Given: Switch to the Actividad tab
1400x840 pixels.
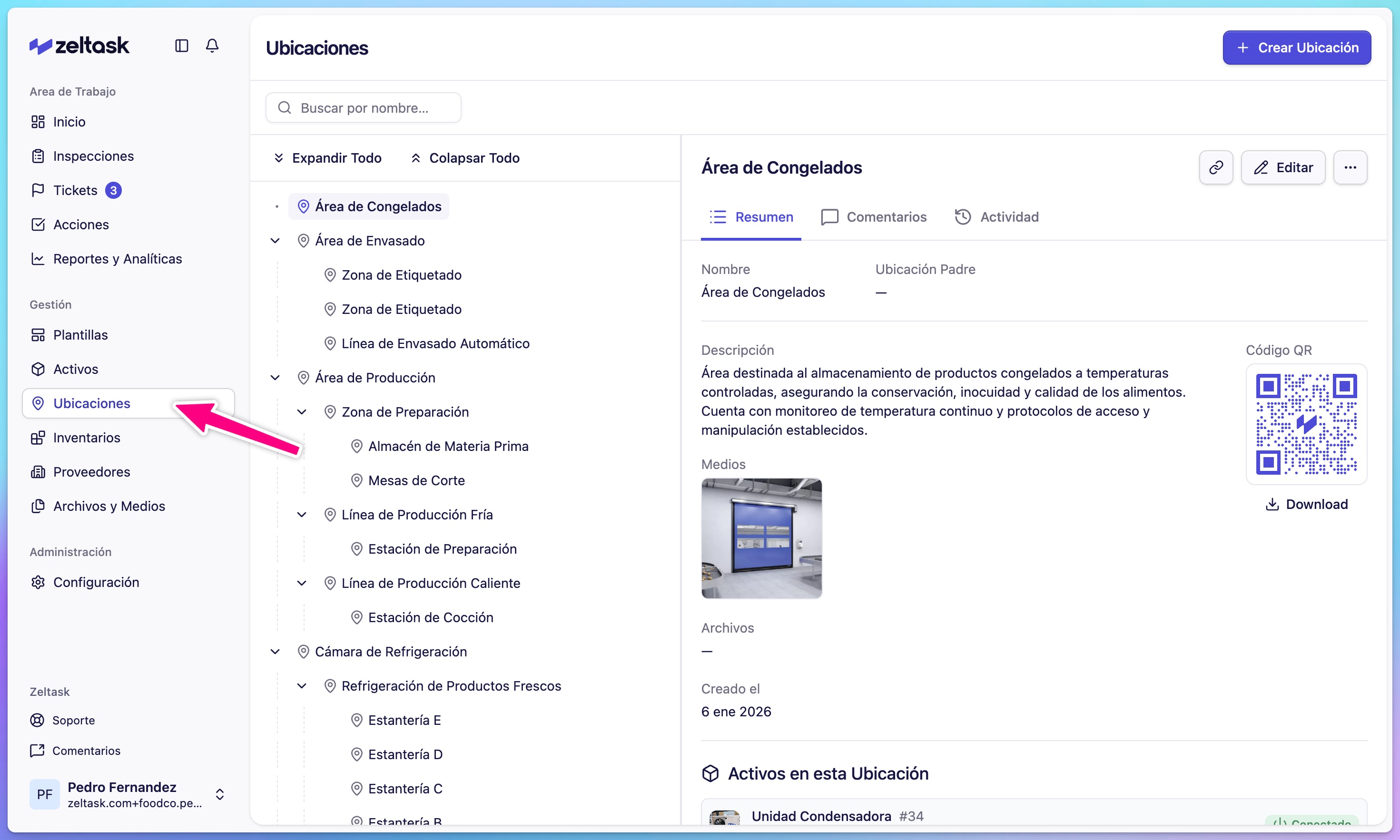Looking at the screenshot, I should point(997,217).
